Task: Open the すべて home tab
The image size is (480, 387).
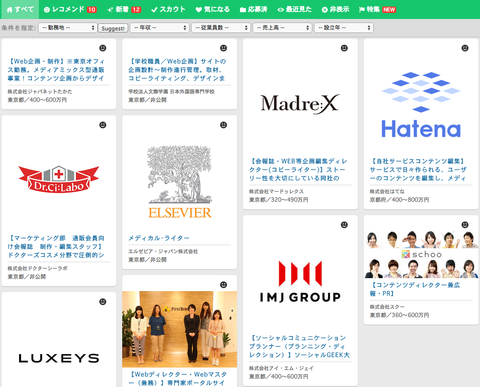Action: pyautogui.click(x=20, y=9)
